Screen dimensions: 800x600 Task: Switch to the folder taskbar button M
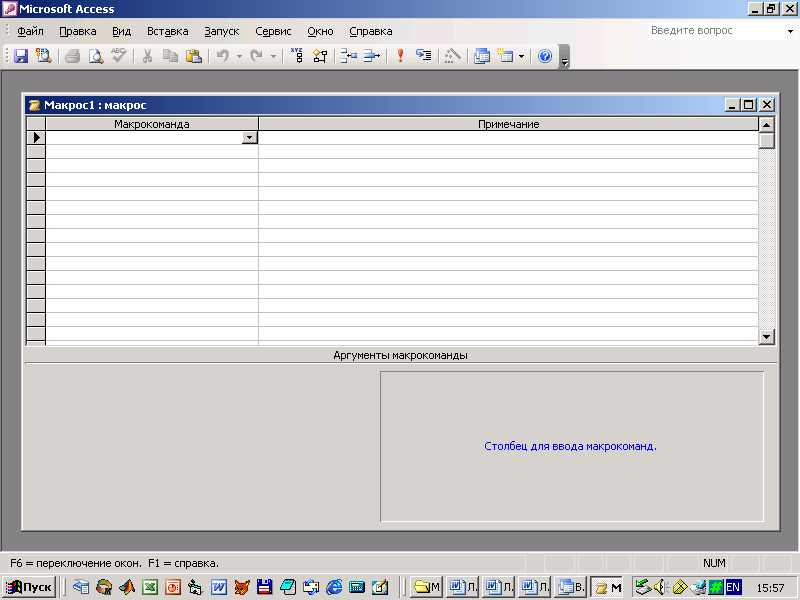427,587
